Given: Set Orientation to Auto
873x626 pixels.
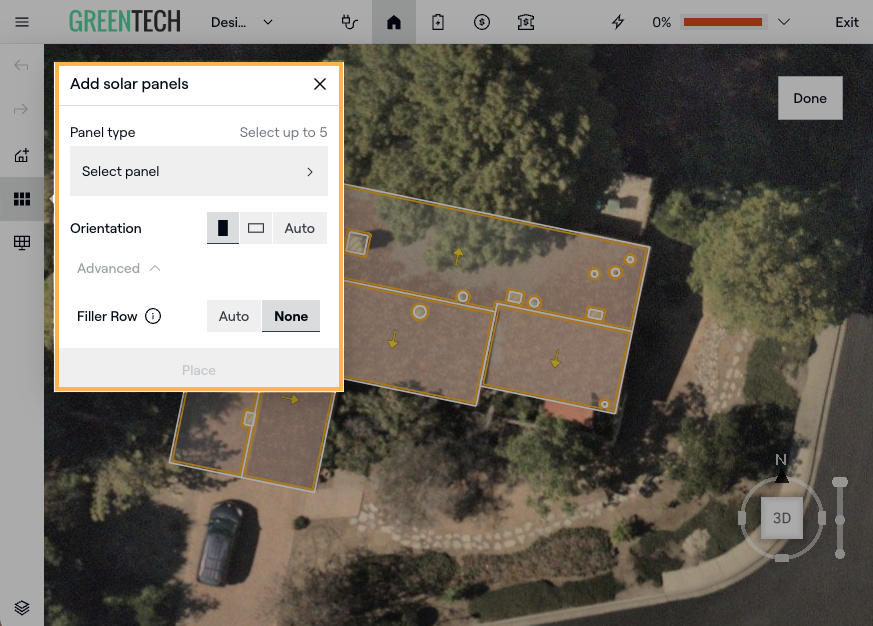Looking at the screenshot, I should point(299,228).
